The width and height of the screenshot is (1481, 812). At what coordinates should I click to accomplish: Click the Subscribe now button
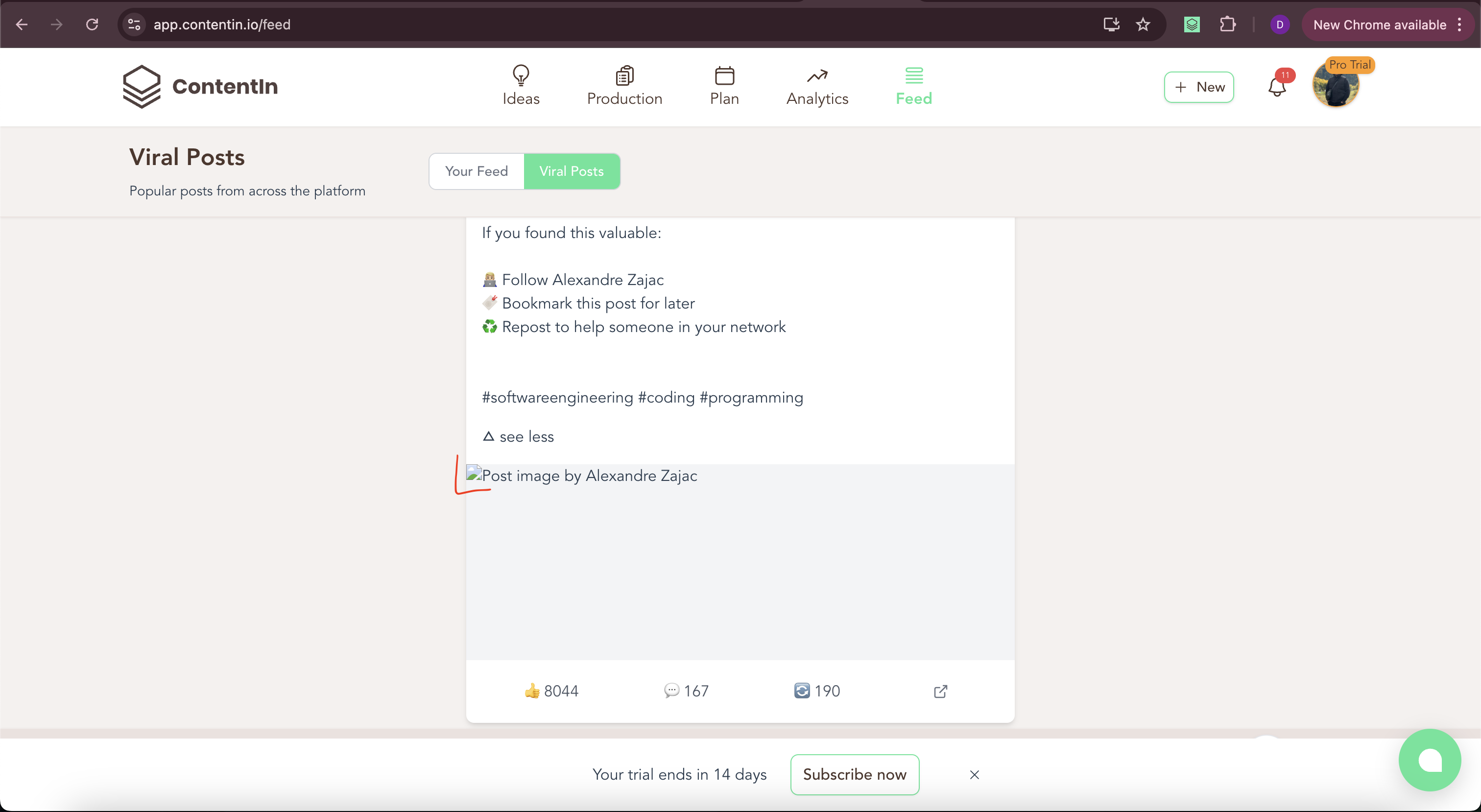pyautogui.click(x=854, y=774)
